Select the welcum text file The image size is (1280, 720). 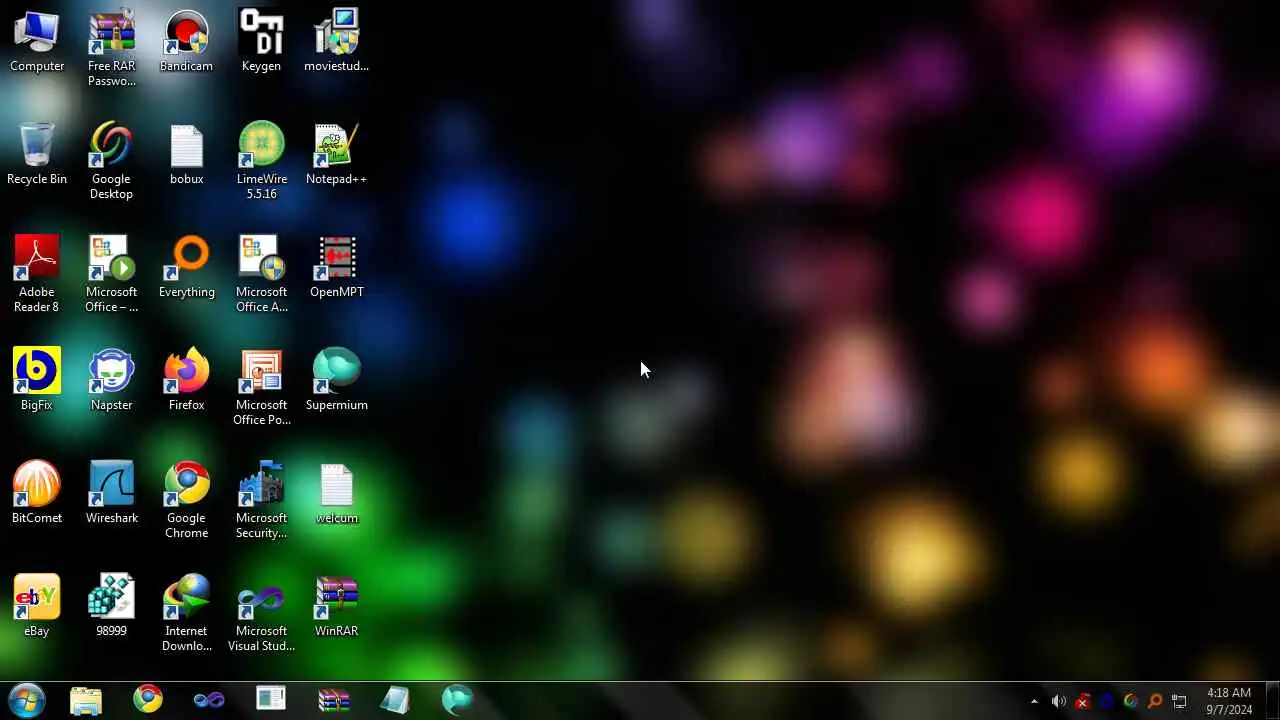coord(336,493)
